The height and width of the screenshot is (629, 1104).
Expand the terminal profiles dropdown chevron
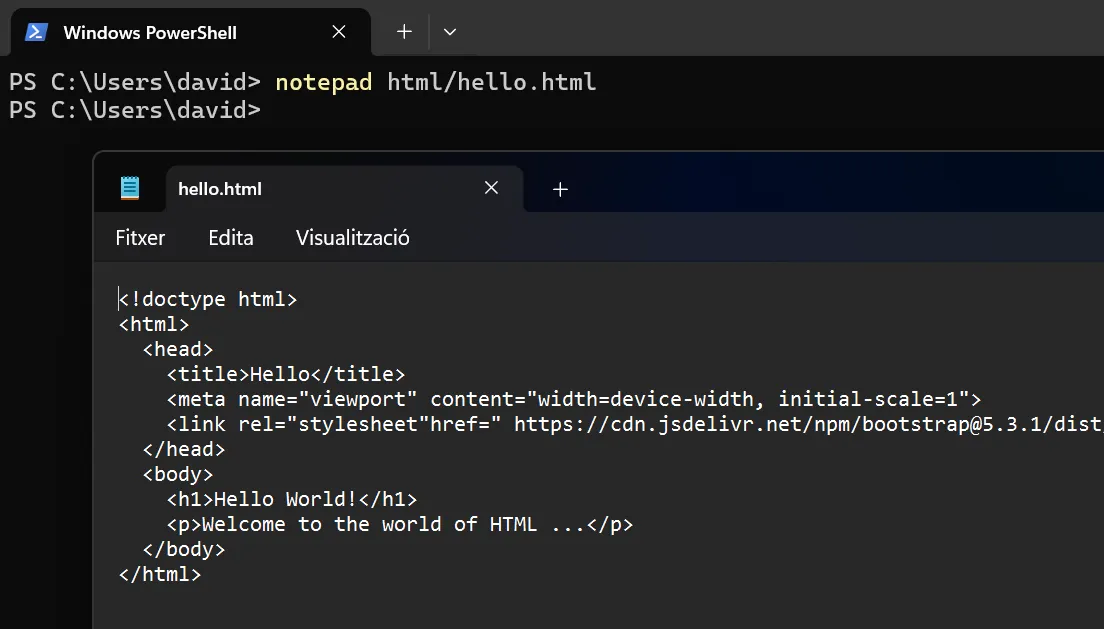(450, 32)
